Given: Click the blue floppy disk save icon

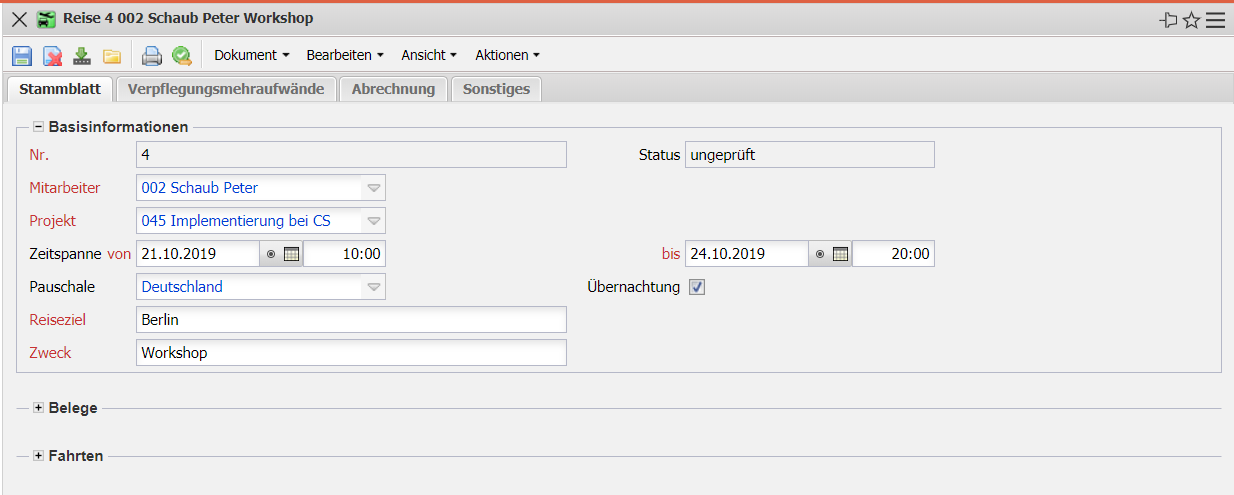Looking at the screenshot, I should 22,56.
